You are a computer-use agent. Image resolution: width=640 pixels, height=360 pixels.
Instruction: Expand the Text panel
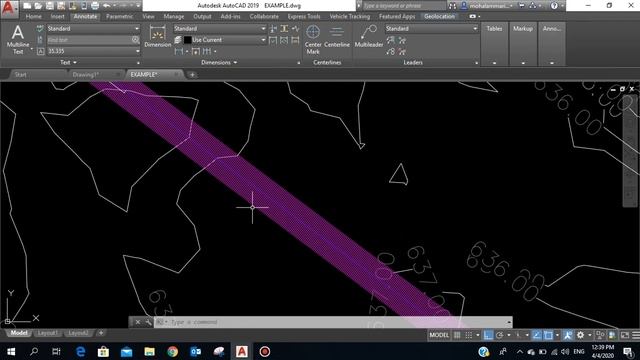69,62
